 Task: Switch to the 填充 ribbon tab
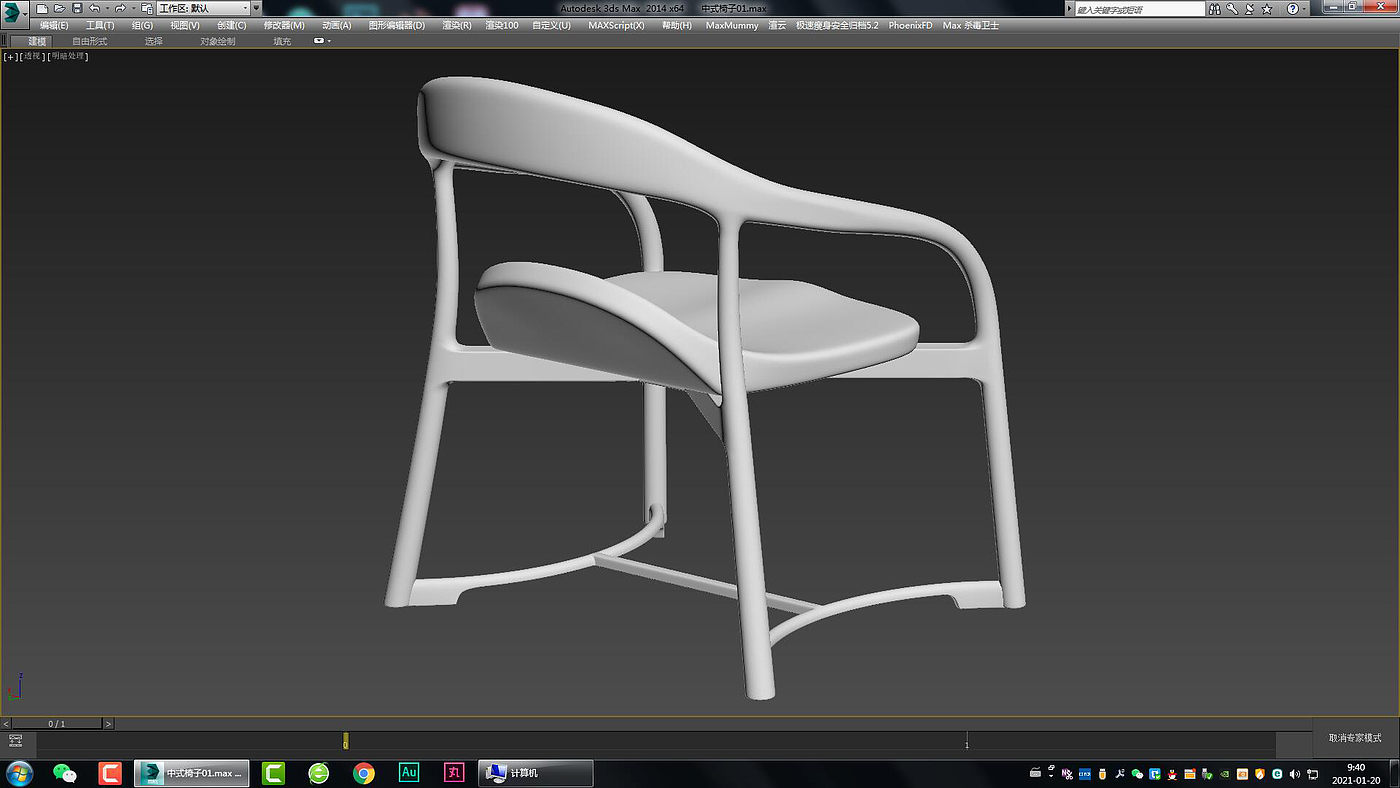pyautogui.click(x=282, y=41)
